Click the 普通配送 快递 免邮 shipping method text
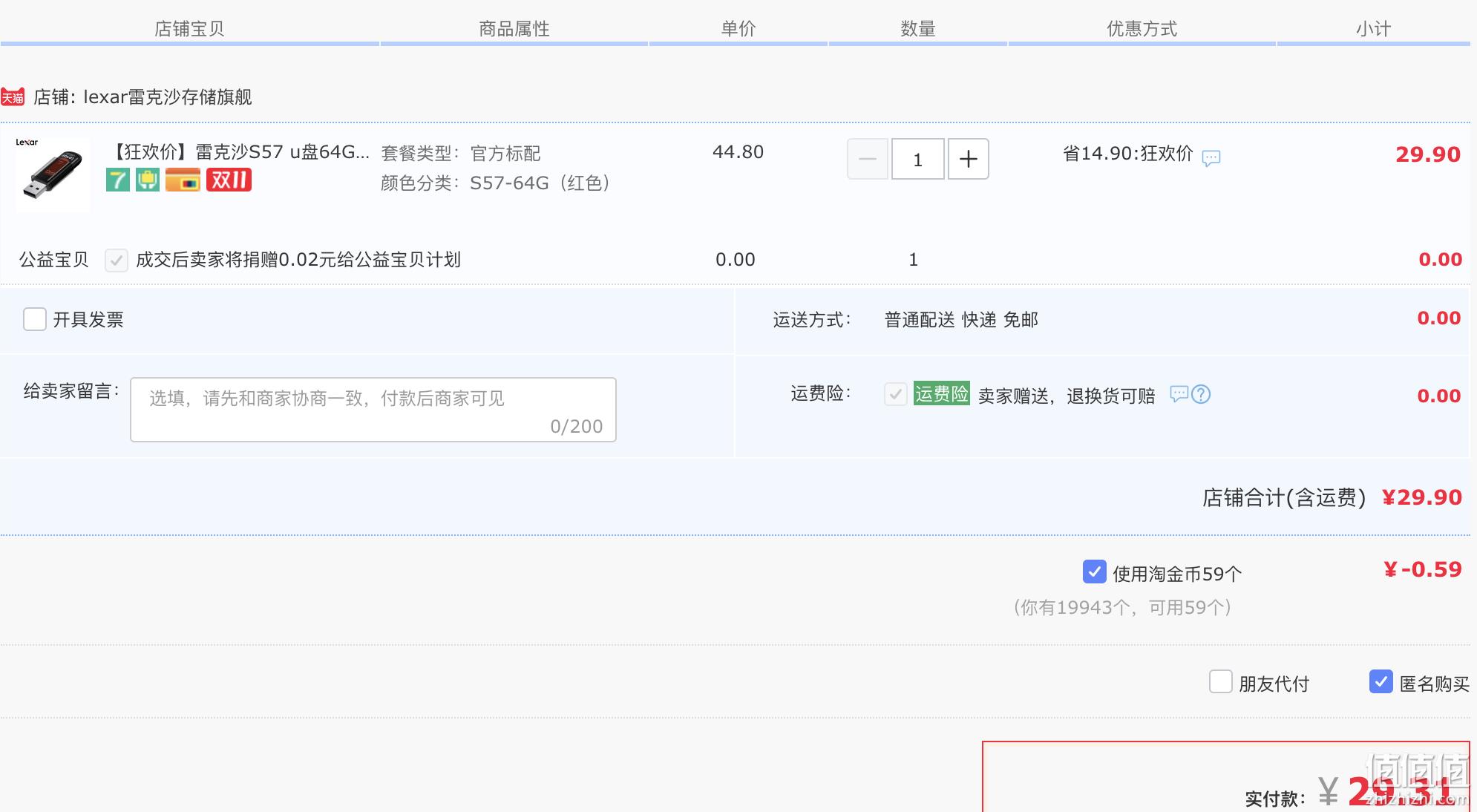The width and height of the screenshot is (1477, 812). pyautogui.click(x=961, y=320)
